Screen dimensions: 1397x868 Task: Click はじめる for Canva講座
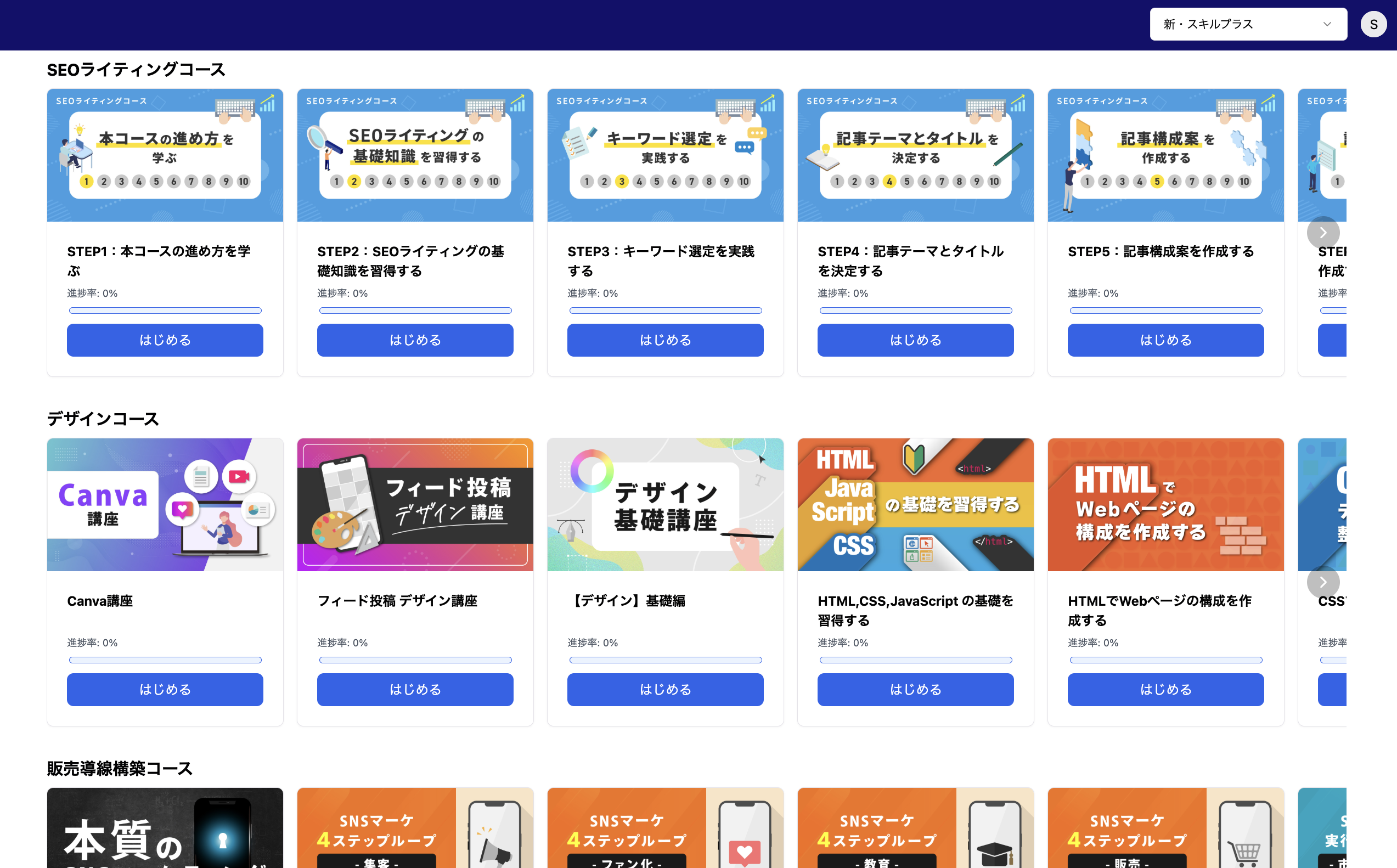pyautogui.click(x=165, y=689)
